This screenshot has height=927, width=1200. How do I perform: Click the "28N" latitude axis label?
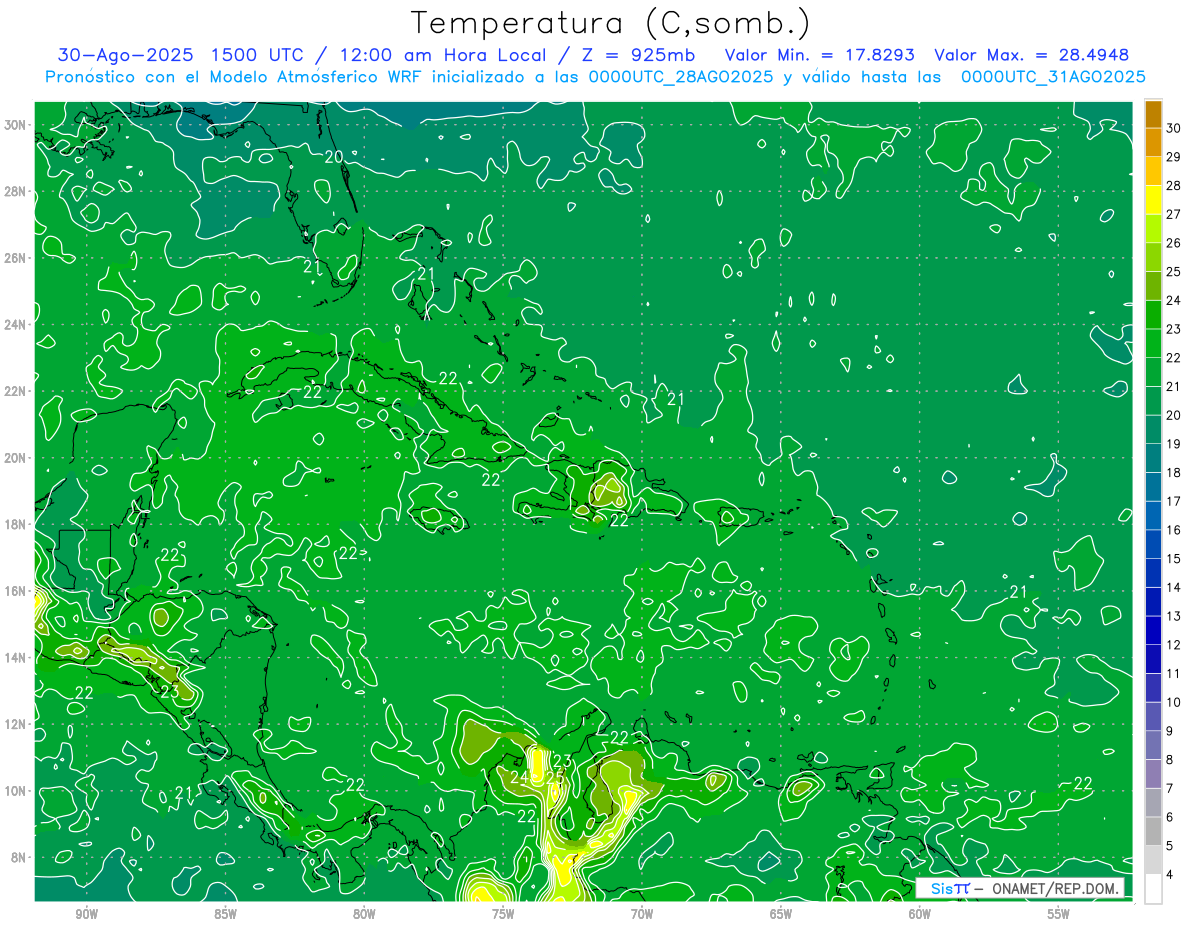pyautogui.click(x=17, y=191)
